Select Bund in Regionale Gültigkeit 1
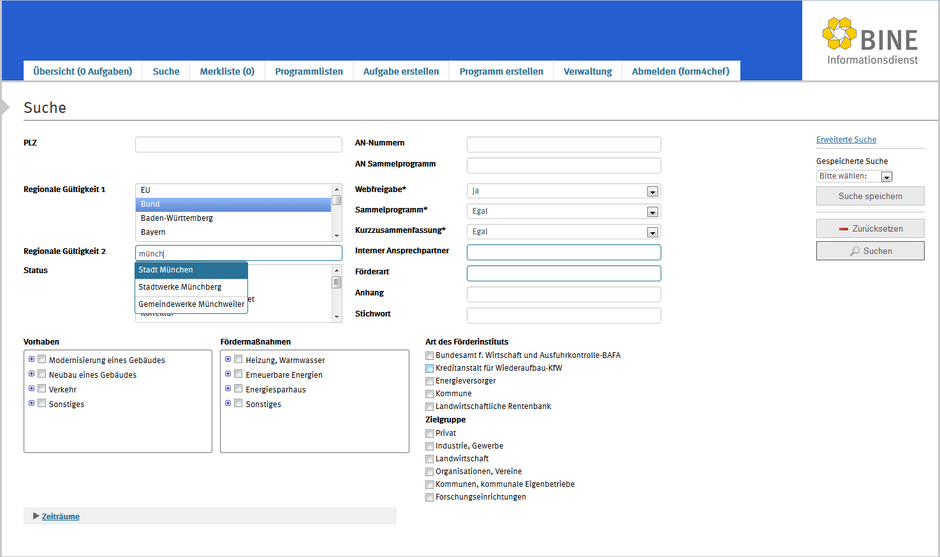 pyautogui.click(x=233, y=204)
